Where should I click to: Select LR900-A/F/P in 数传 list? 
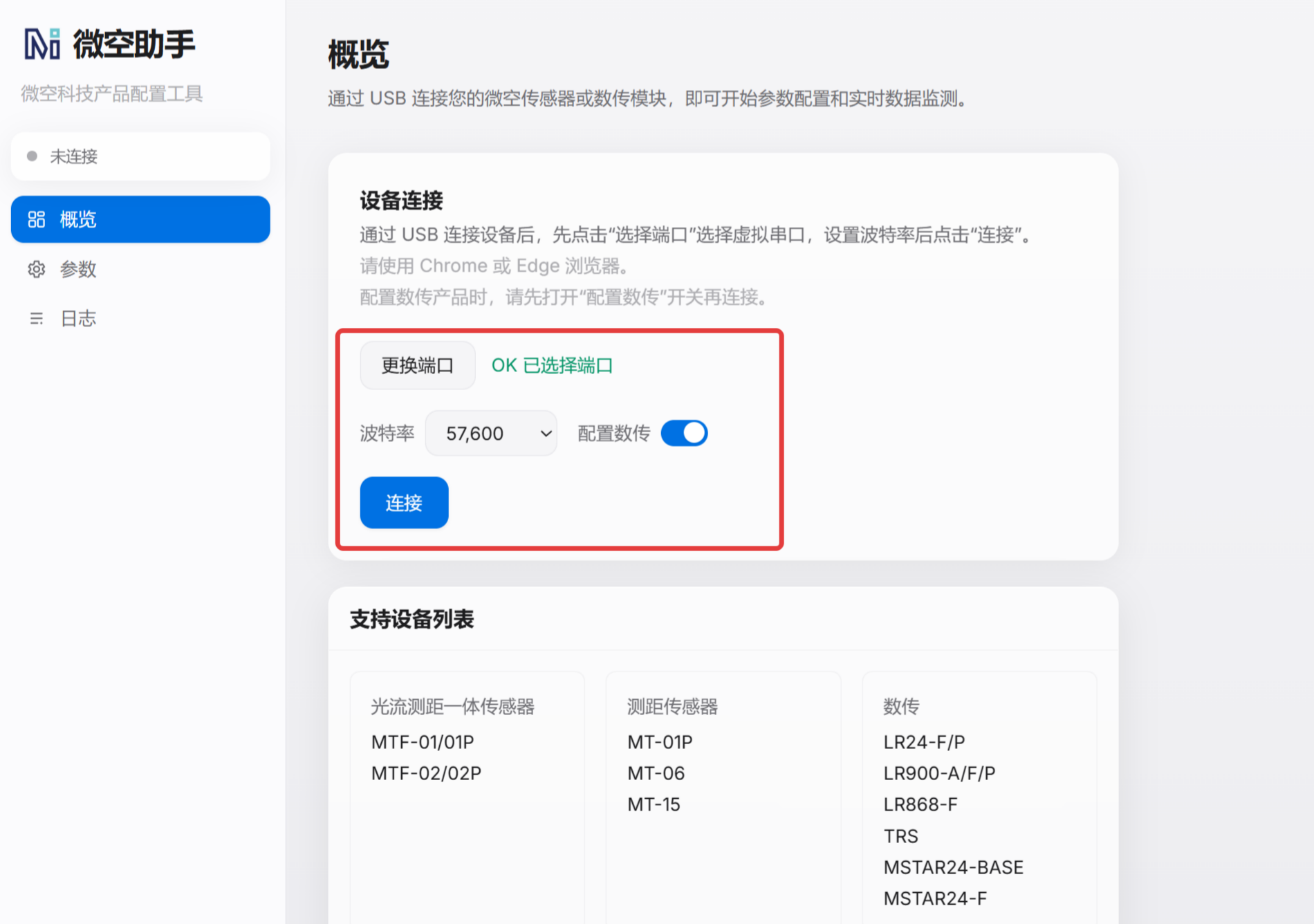(939, 773)
